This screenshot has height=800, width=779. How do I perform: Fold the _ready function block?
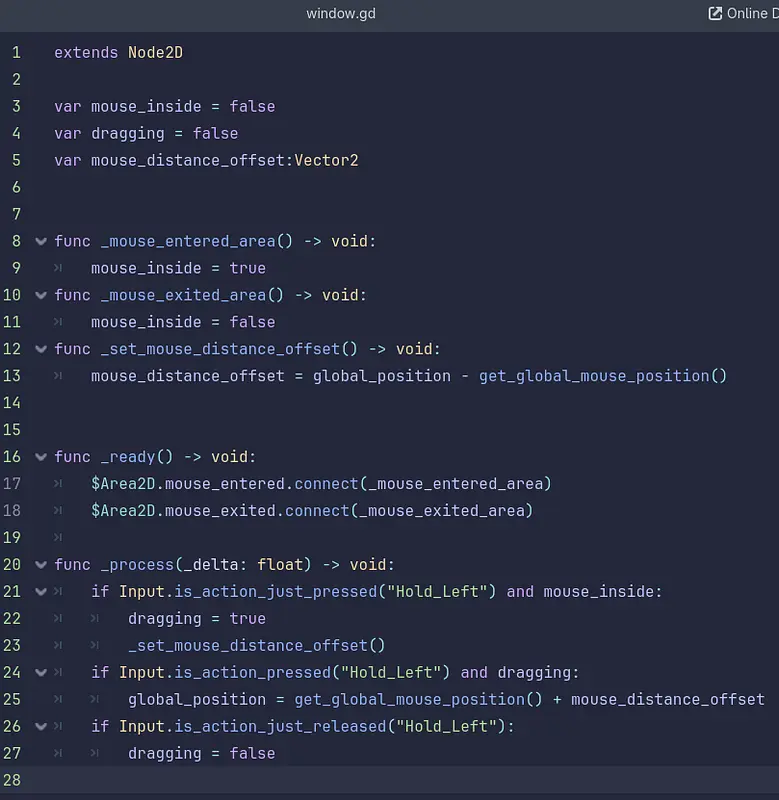pyautogui.click(x=41, y=457)
